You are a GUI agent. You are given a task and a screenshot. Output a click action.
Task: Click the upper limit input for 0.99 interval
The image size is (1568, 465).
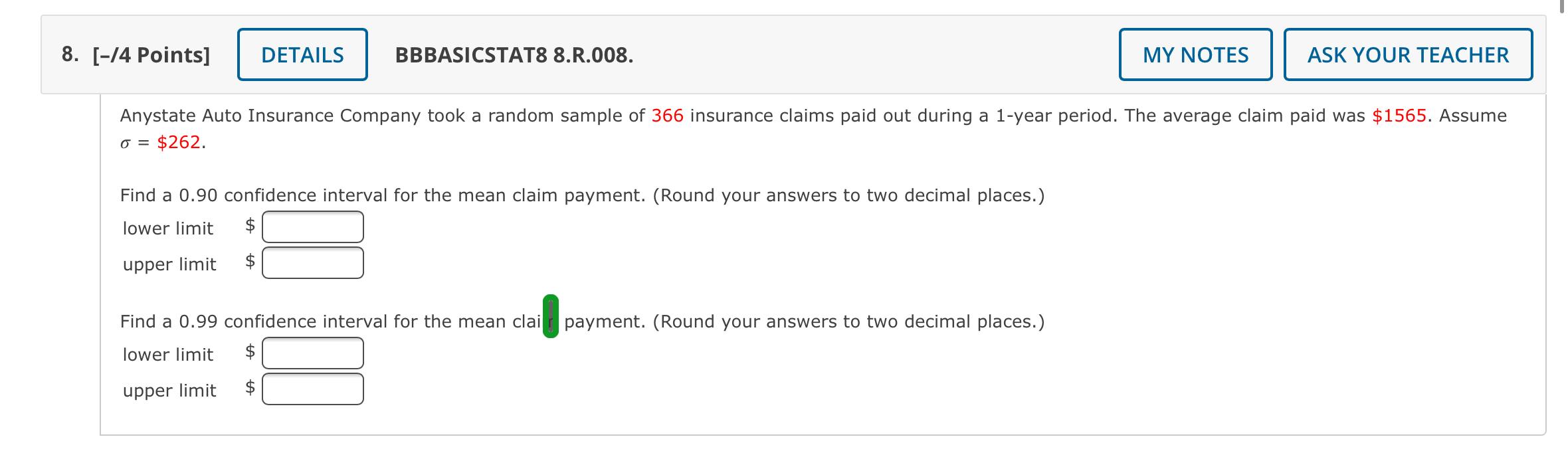pyautogui.click(x=312, y=389)
